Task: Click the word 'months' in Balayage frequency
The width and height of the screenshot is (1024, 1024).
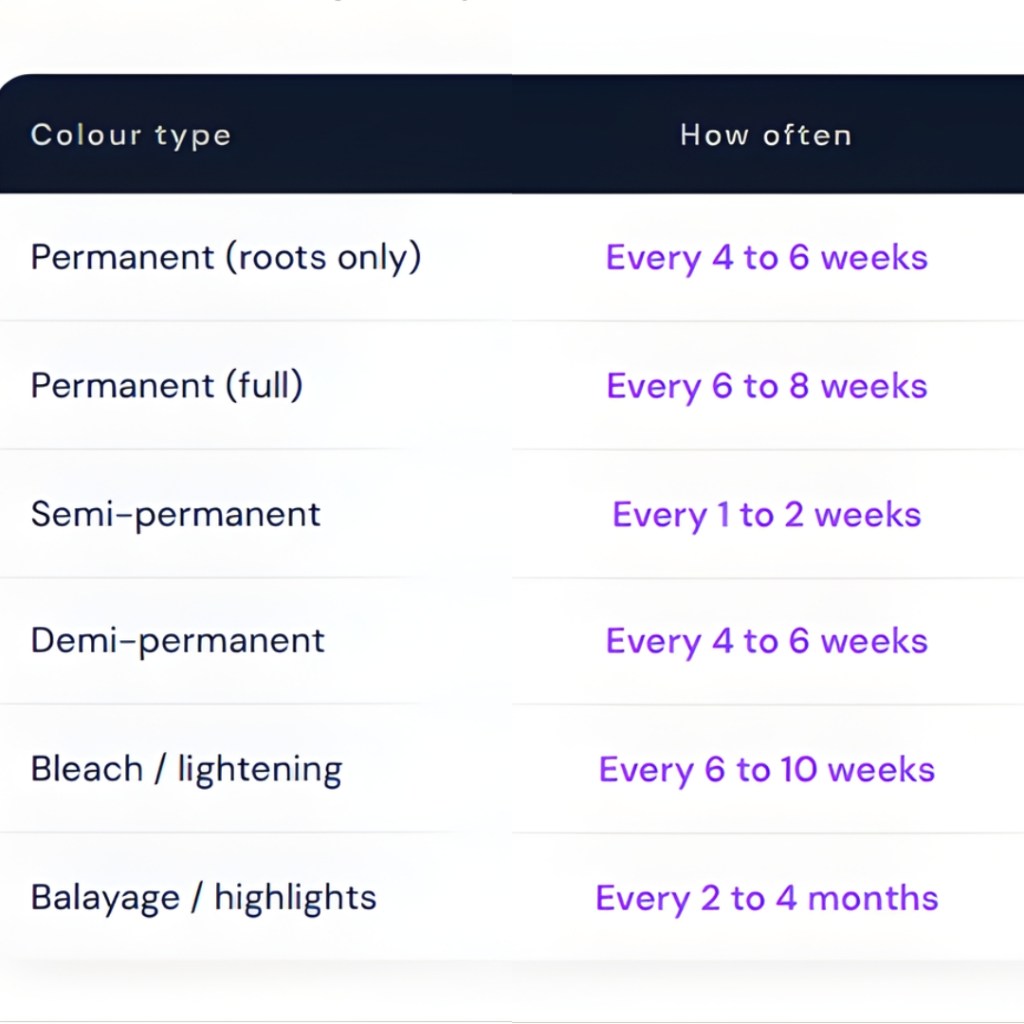Action: [873, 898]
